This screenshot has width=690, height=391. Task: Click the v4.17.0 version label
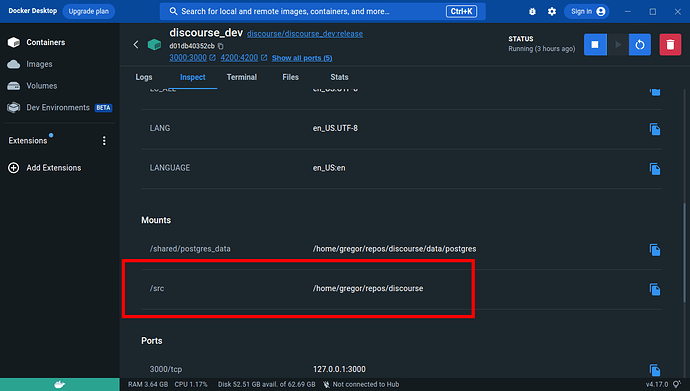[x=657, y=384]
